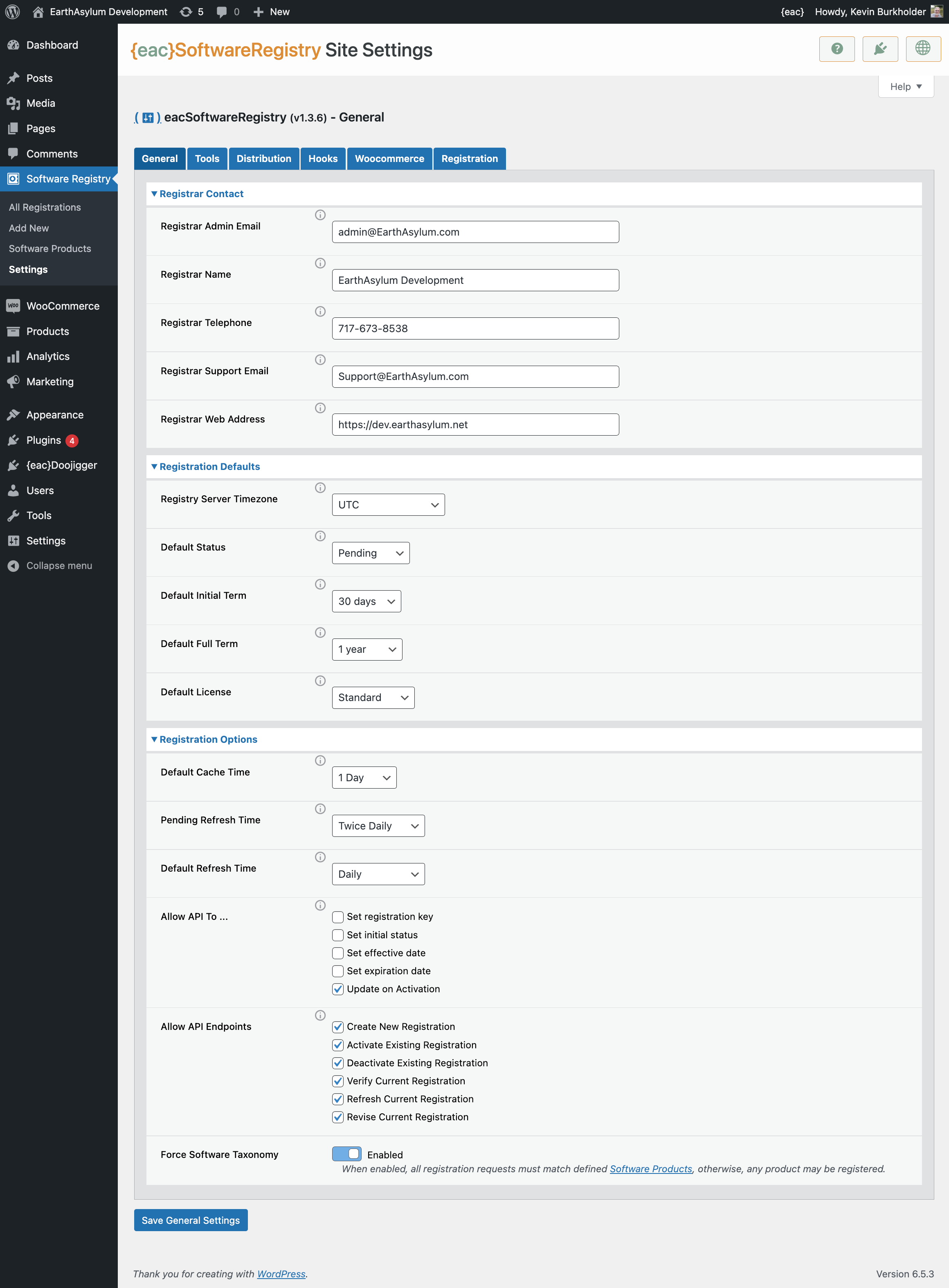Viewport: 949px width, 1288px height.
Task: Uncheck Create New Registration endpoint
Action: click(338, 1027)
